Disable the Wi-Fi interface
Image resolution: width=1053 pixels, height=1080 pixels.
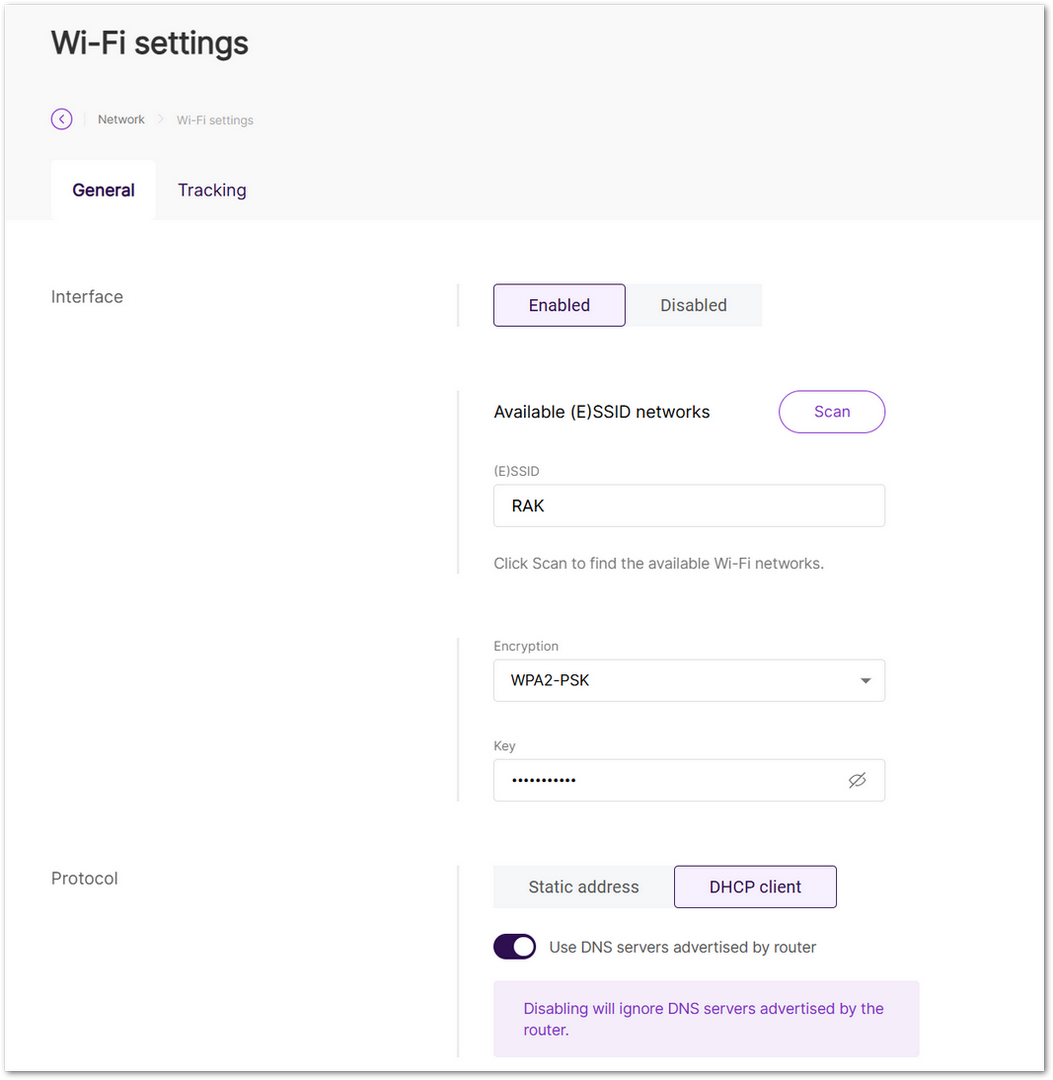coord(693,305)
